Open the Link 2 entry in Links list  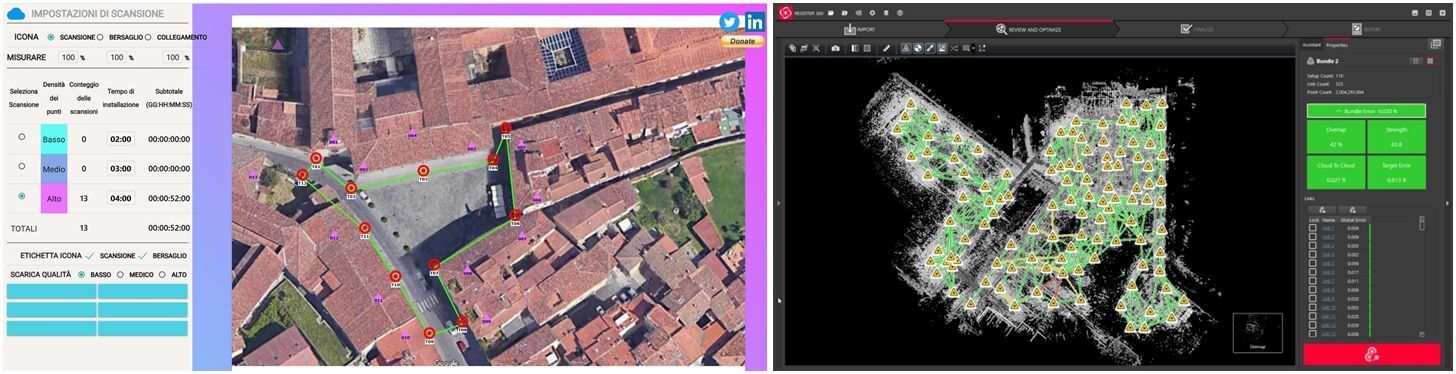click(x=1328, y=237)
